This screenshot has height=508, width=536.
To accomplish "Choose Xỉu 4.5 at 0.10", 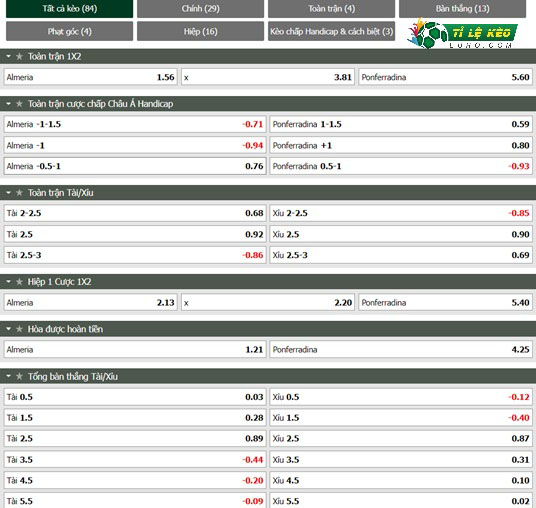I will click(x=401, y=480).
